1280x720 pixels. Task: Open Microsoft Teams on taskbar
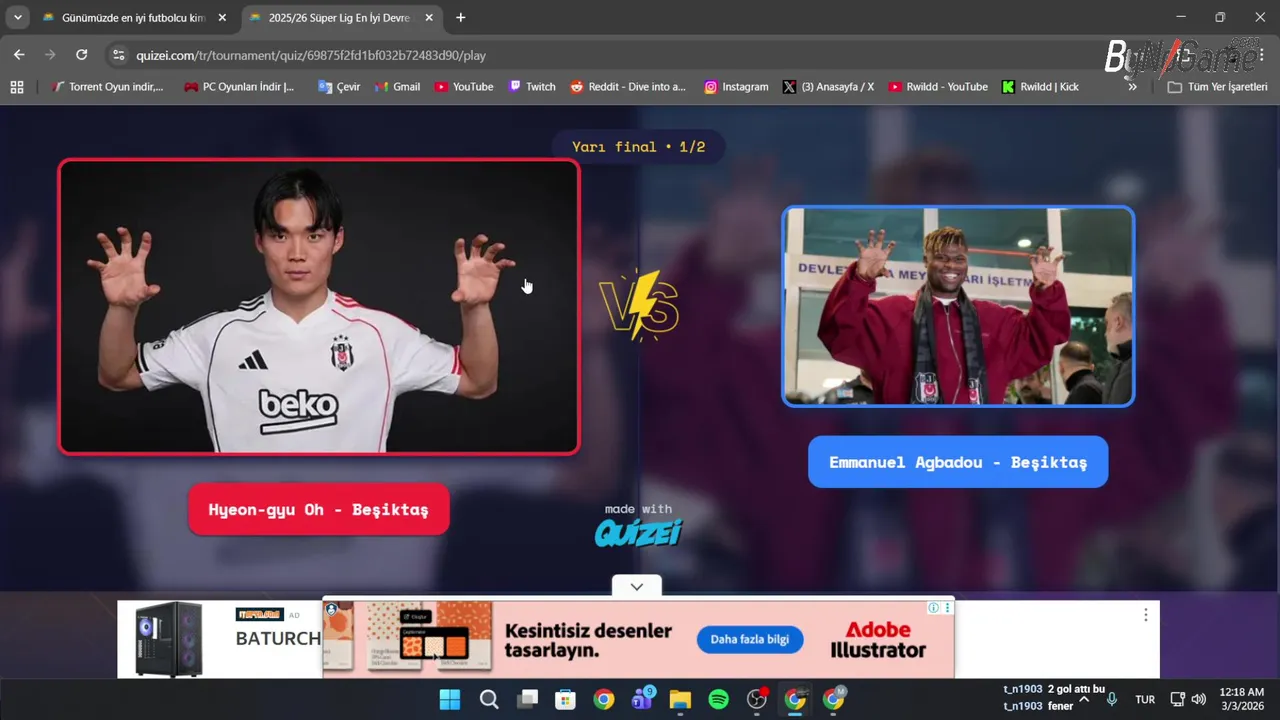pyautogui.click(x=642, y=700)
